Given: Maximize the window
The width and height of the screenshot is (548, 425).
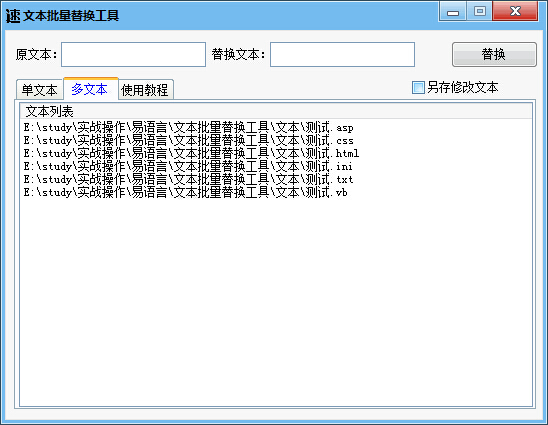Looking at the screenshot, I should (480, 12).
